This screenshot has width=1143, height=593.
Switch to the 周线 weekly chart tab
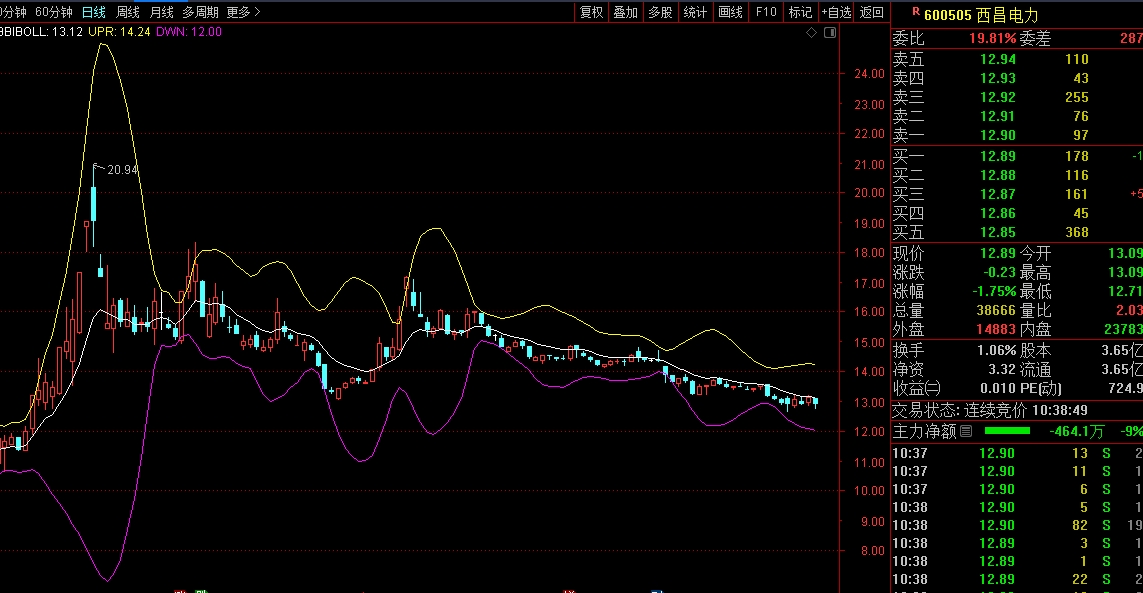[x=127, y=12]
